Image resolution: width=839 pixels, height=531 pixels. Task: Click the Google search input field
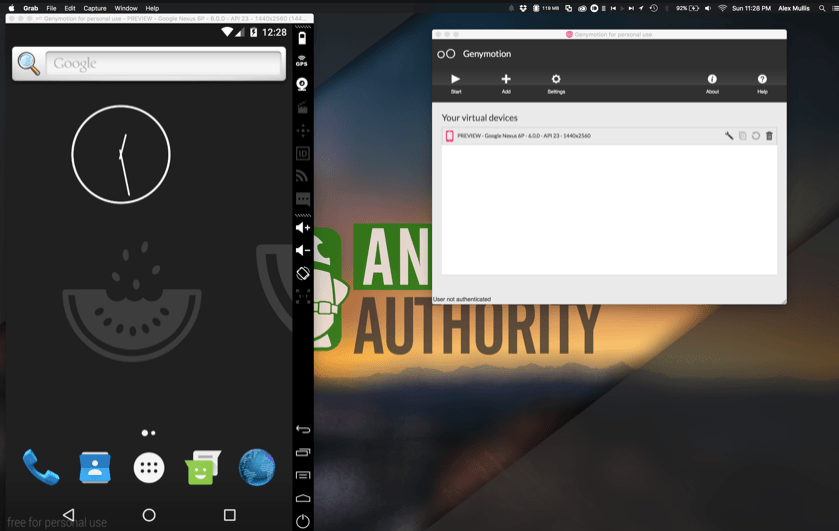click(163, 64)
